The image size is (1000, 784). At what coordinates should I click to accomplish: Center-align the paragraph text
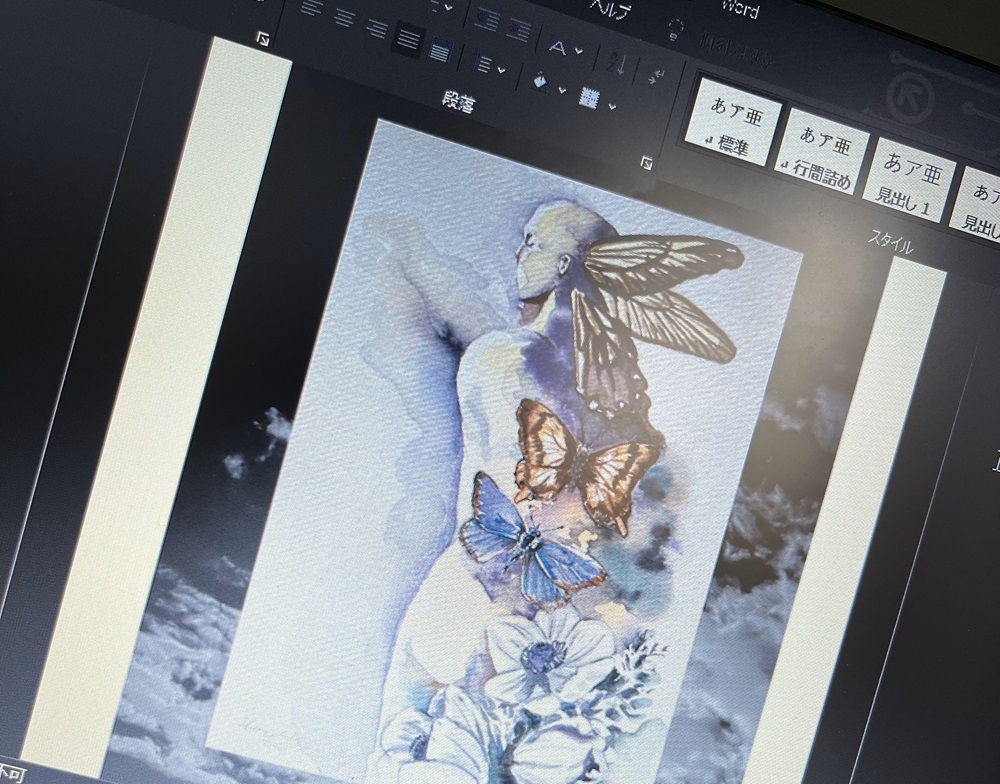(345, 18)
